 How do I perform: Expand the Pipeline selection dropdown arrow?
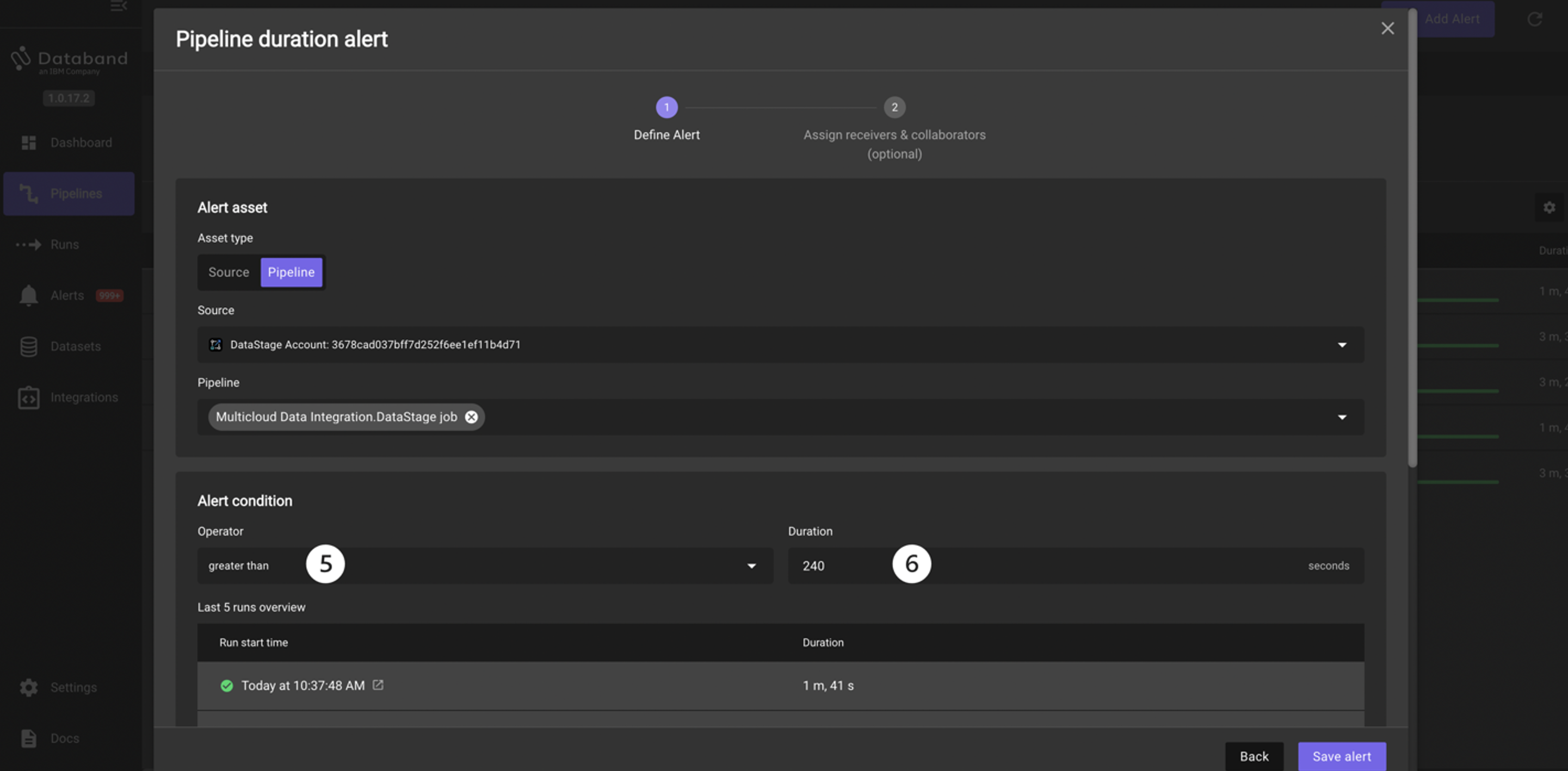(1342, 418)
